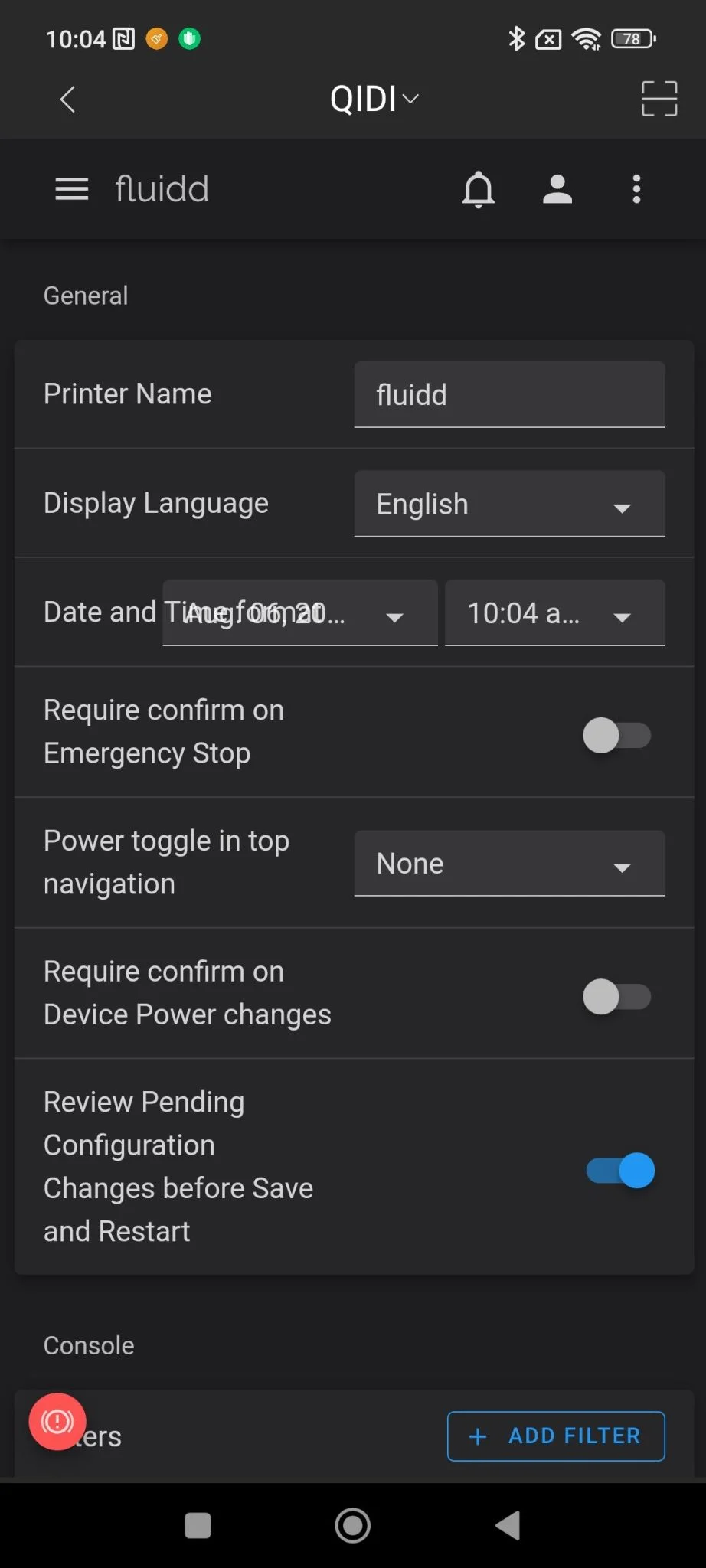Click the ADD FILTER button

(x=556, y=1436)
